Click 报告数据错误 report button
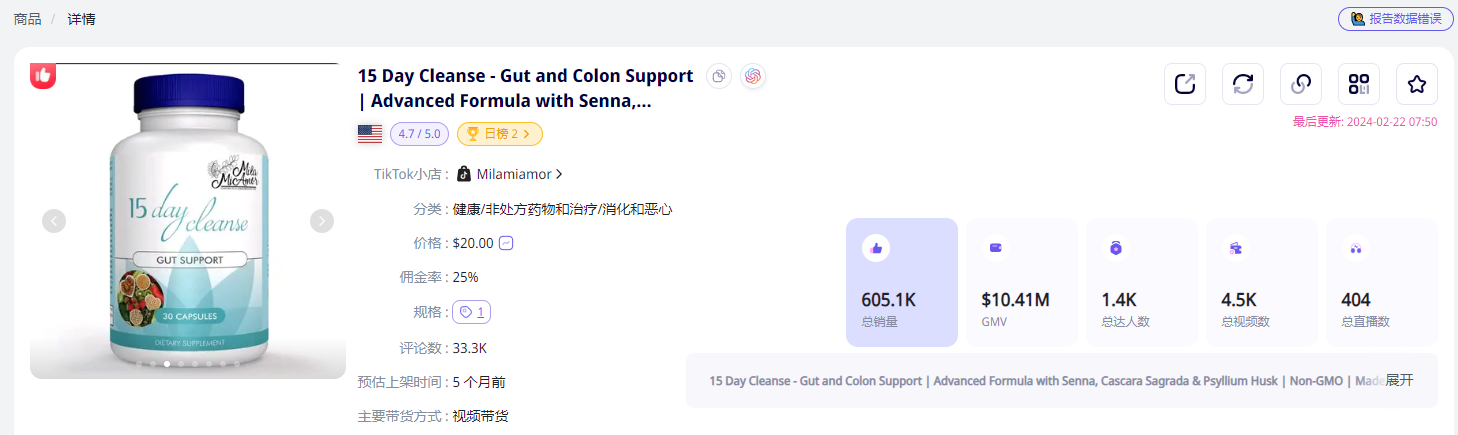1458x435 pixels. tap(1395, 19)
